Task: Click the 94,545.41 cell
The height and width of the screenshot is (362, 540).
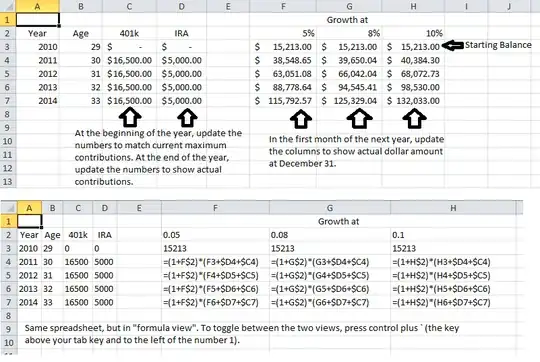Action: point(349,87)
